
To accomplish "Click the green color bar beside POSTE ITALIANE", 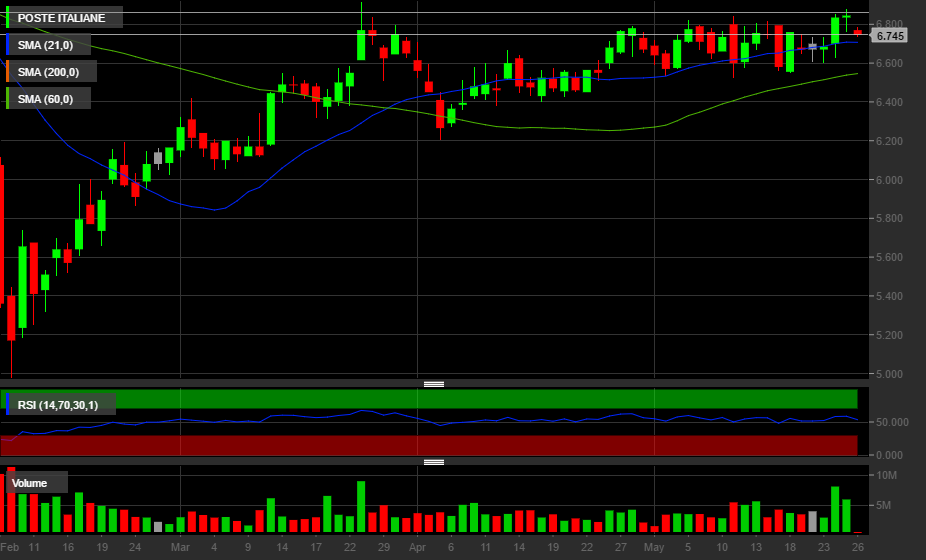I will 8,18.
